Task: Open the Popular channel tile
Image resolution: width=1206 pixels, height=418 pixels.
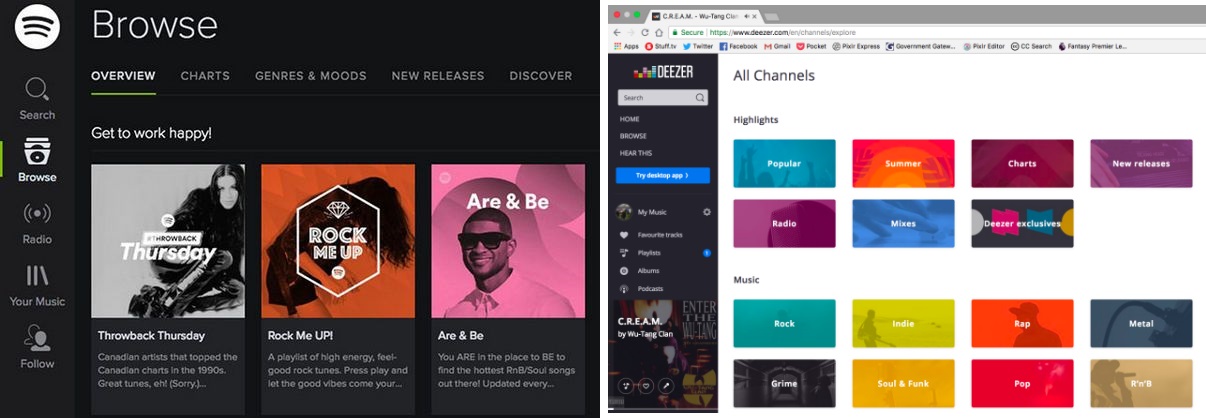Action: coord(784,163)
